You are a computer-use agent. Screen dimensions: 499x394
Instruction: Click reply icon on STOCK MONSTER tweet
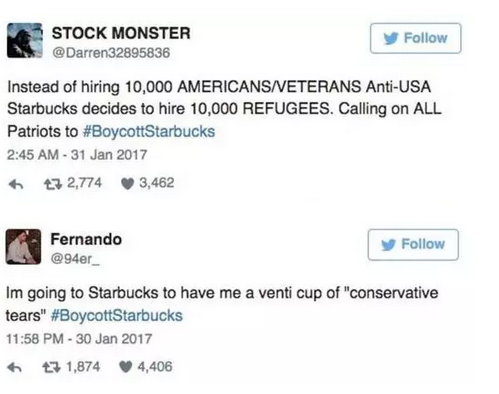point(16,184)
